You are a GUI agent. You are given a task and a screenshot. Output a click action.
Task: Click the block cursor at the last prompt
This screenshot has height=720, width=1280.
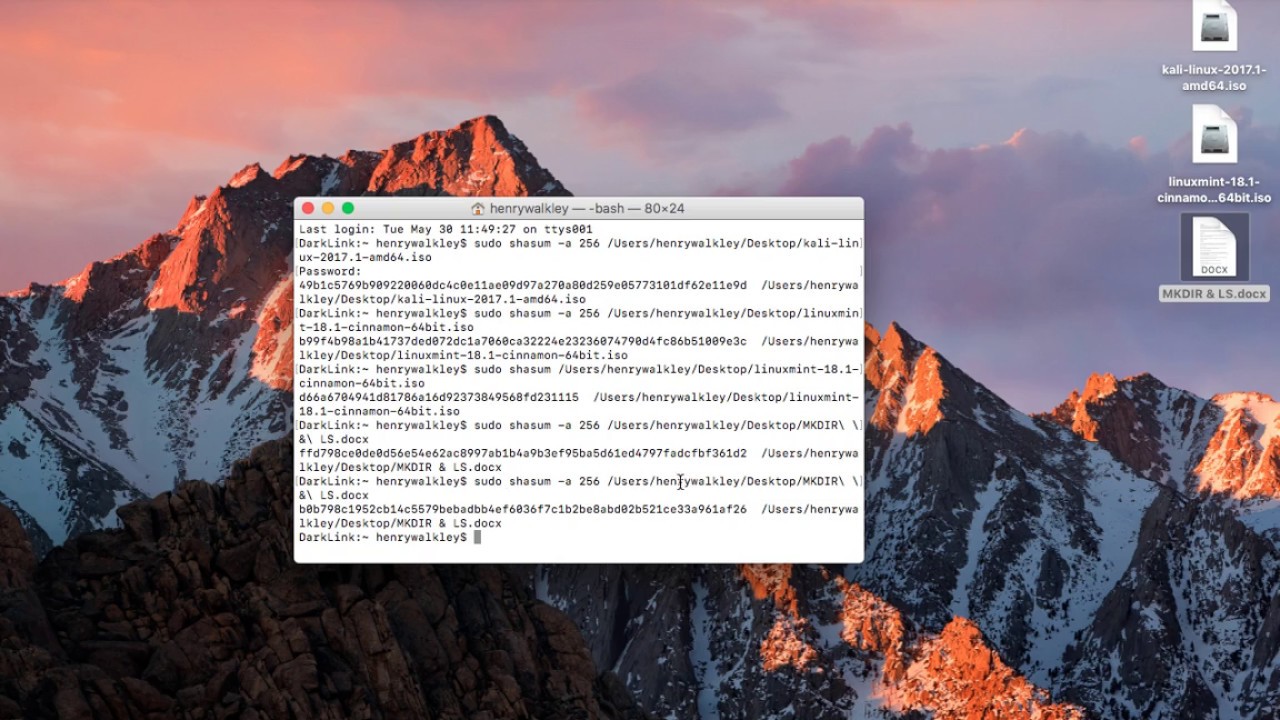point(478,537)
